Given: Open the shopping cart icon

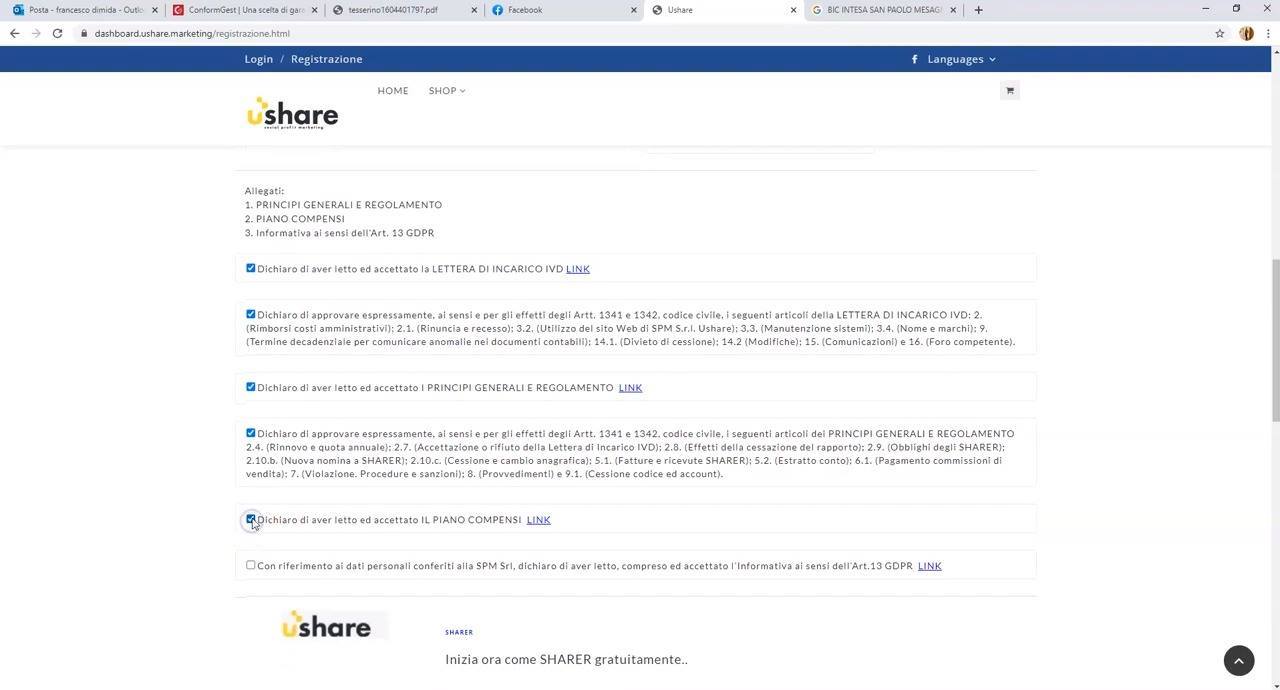Looking at the screenshot, I should [x=1009, y=91].
